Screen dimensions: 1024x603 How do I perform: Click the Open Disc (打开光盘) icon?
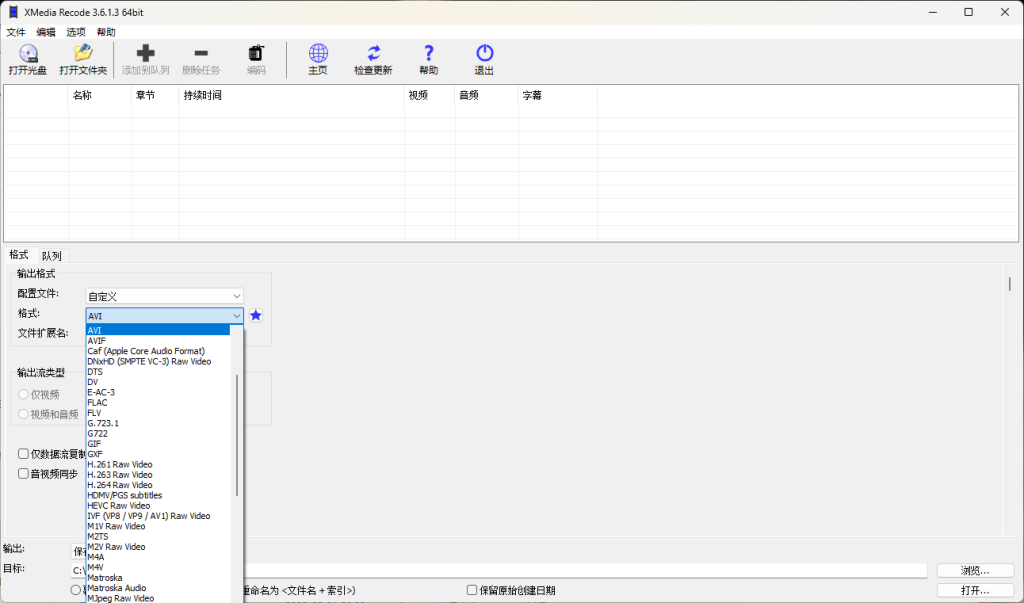pos(28,54)
